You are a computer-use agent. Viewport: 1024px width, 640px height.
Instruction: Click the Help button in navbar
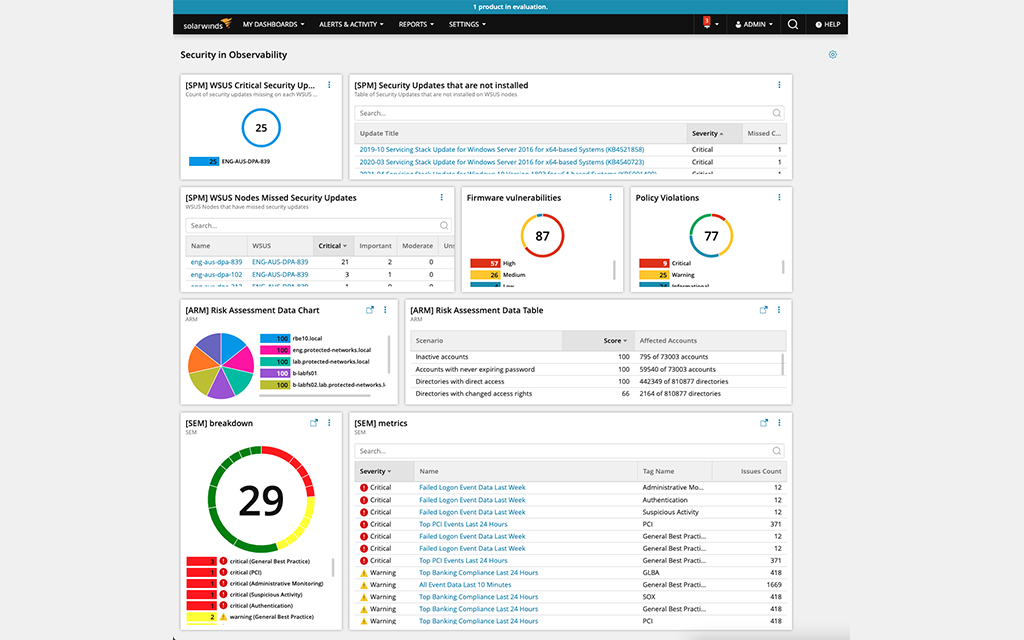tap(827, 24)
